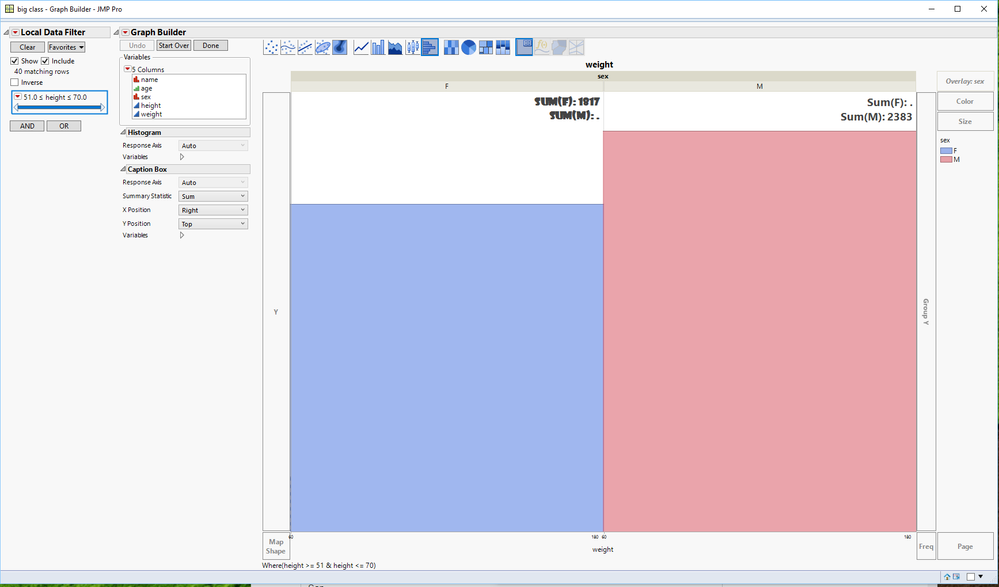
Task: Click the Overlay: sex drop zone
Action: click(x=965, y=82)
